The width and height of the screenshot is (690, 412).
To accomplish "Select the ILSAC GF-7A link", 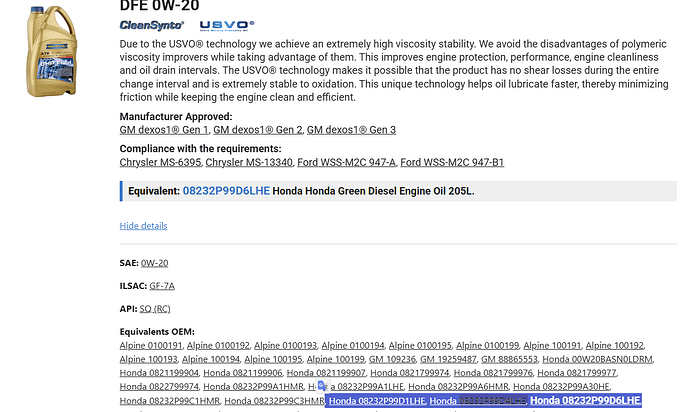I will [162, 286].
